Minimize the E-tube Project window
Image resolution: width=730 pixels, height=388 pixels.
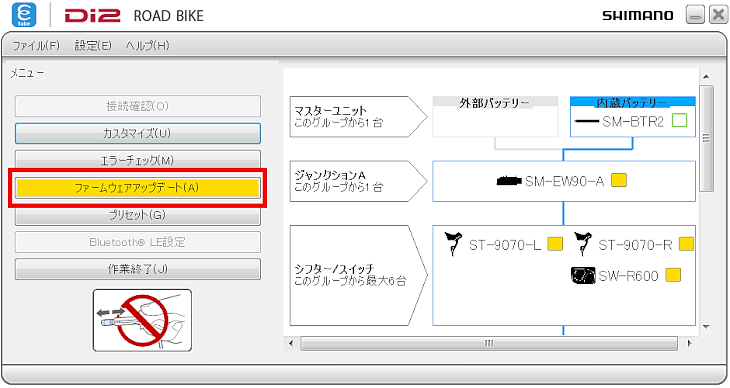[695, 15]
